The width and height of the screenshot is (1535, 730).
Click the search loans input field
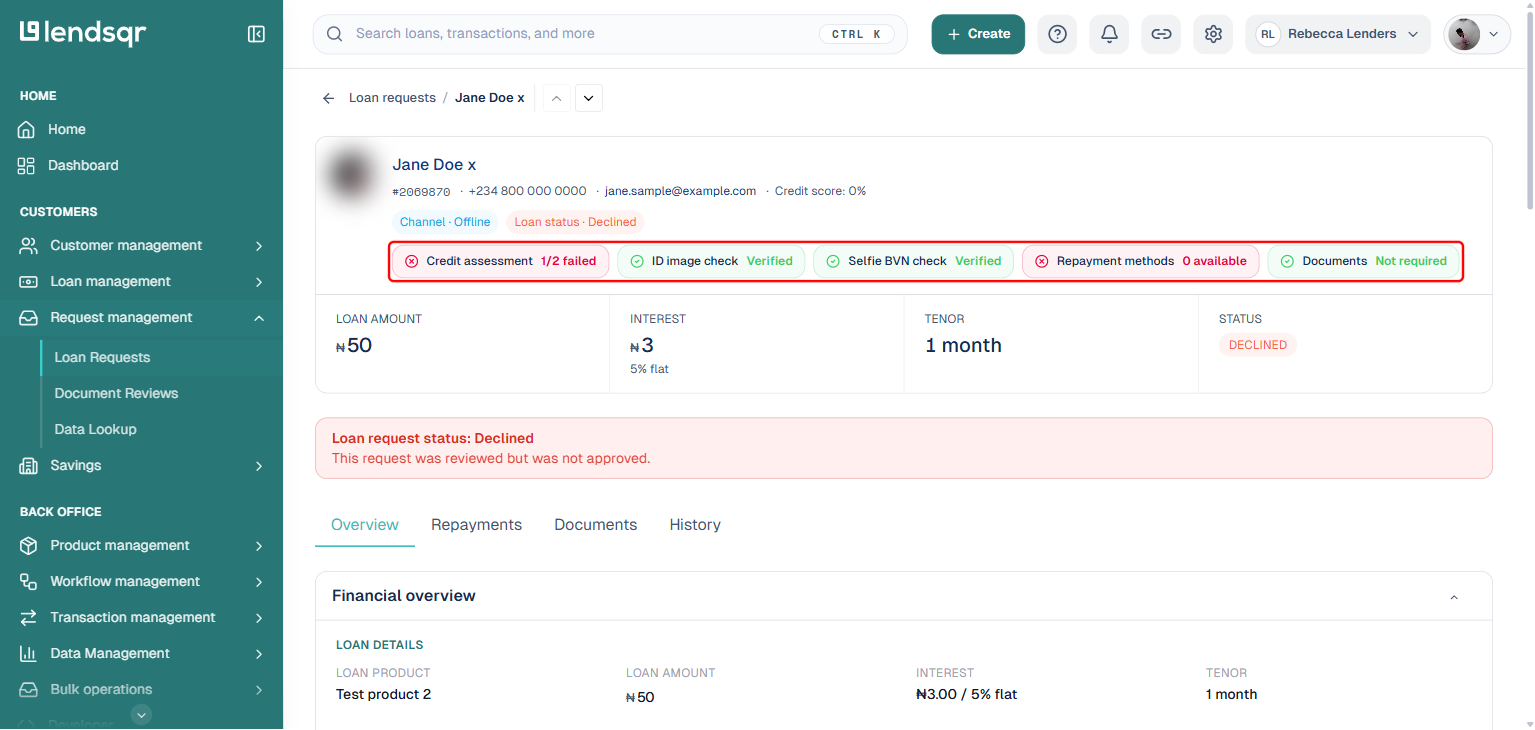[610, 34]
